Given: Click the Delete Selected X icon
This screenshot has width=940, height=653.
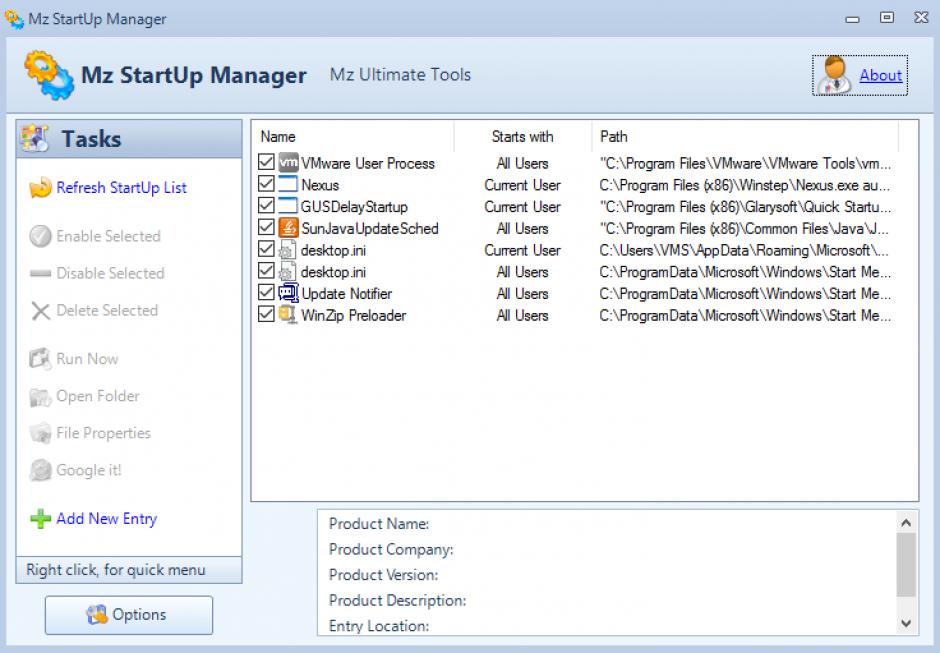Looking at the screenshot, I should coord(40,311).
